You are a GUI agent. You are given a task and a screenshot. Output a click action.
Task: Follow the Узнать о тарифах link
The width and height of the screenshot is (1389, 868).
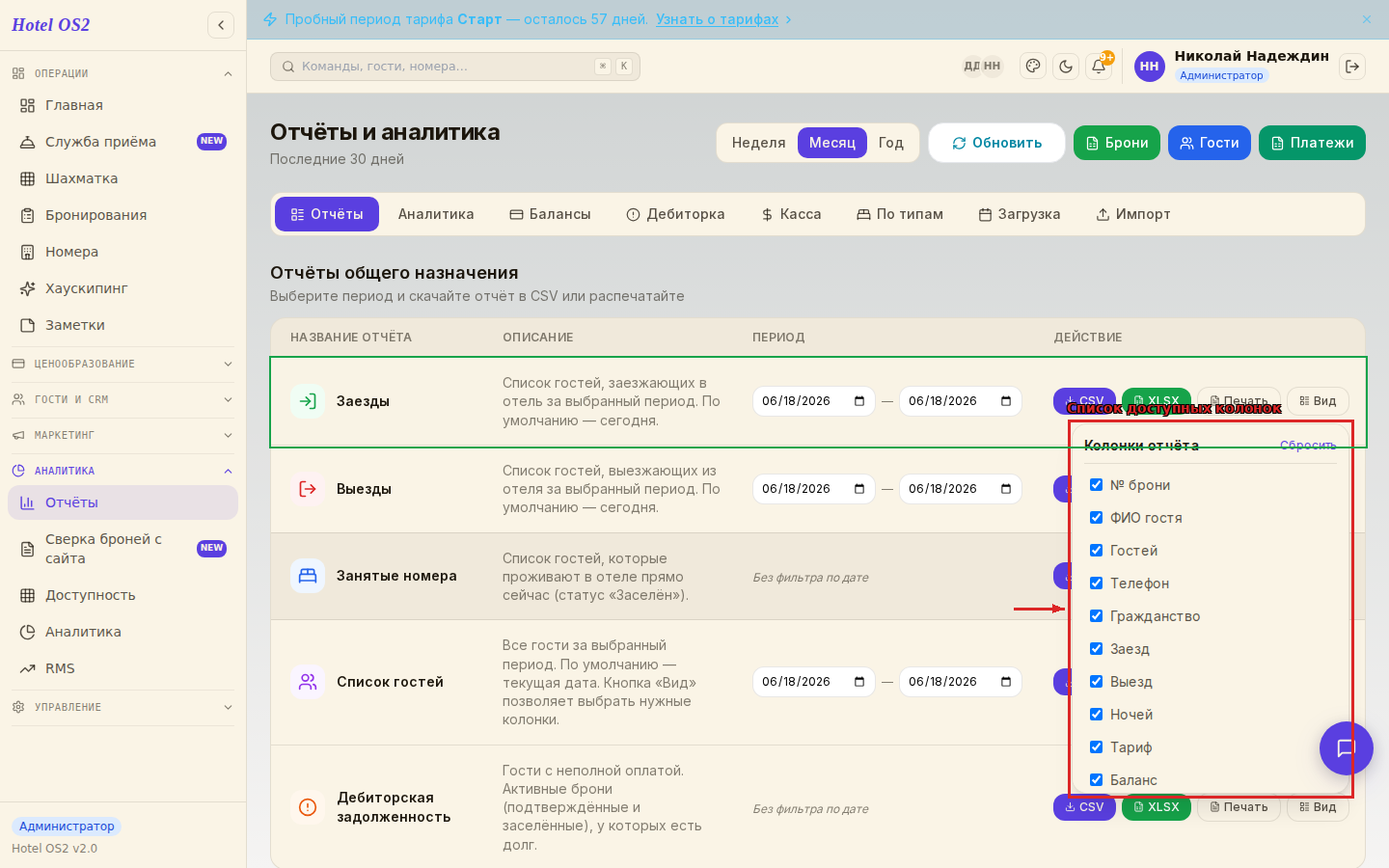click(x=717, y=19)
